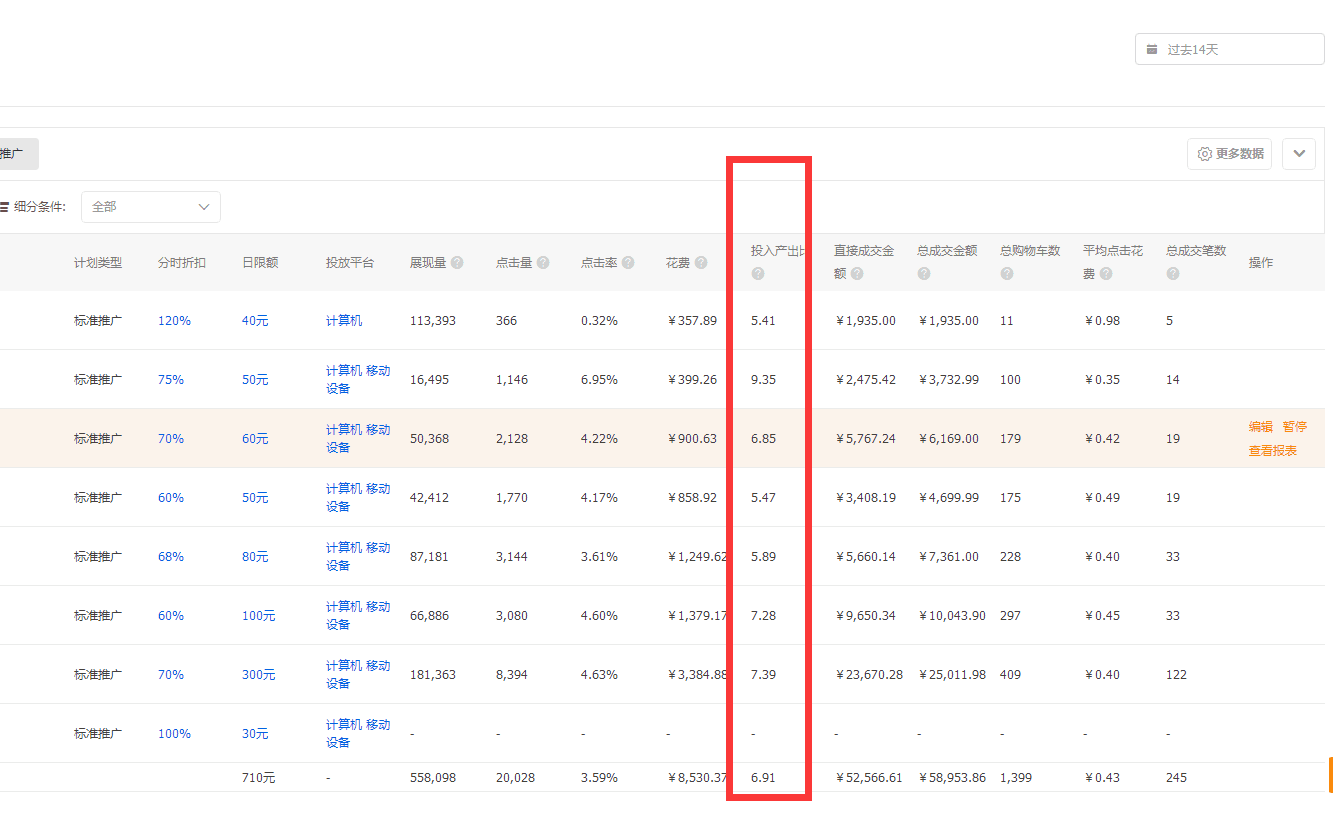Viewport: 1333px width, 815px height.
Task: Edit the 80元 daily limit
Action: [255, 557]
